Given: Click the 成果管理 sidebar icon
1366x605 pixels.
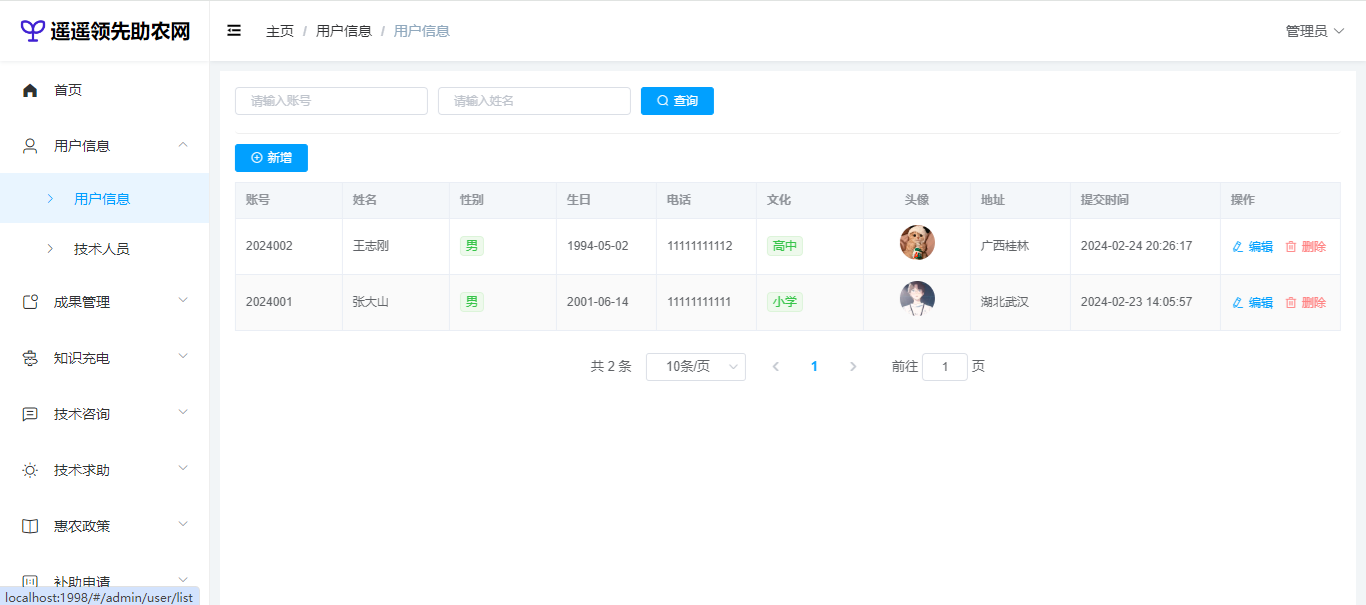Looking at the screenshot, I should pyautogui.click(x=30, y=302).
